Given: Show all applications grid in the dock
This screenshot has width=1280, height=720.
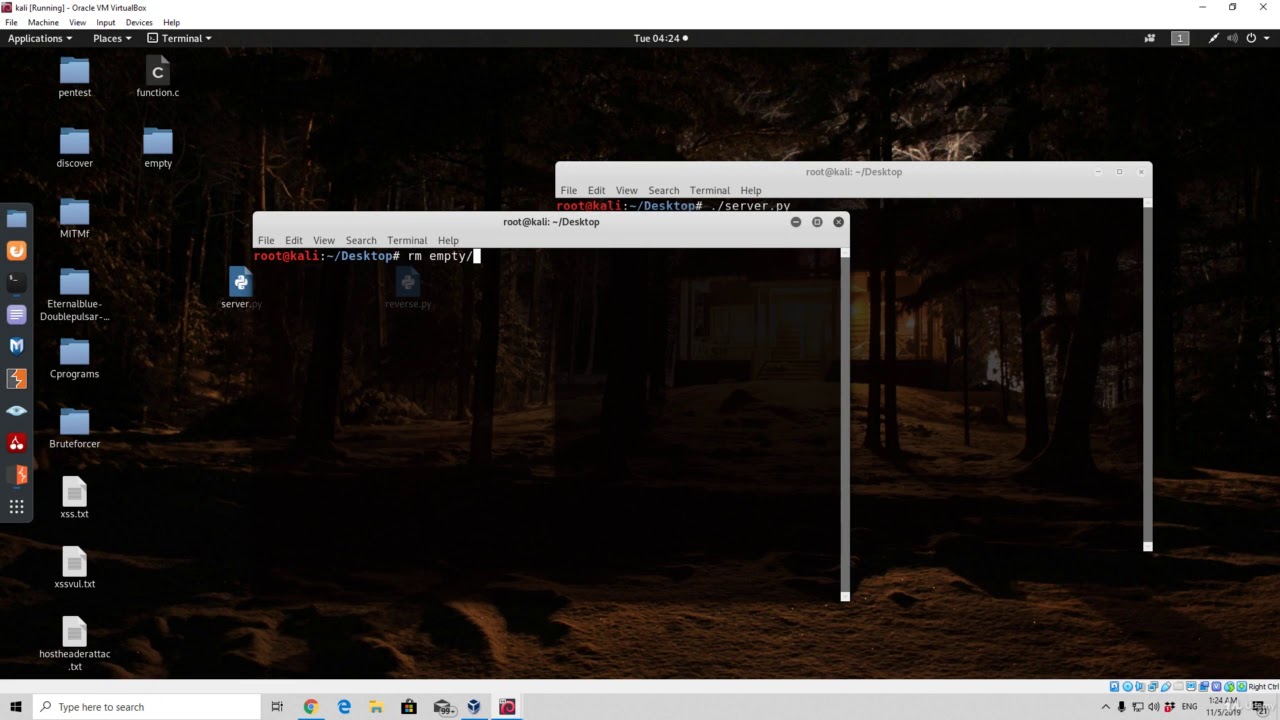Looking at the screenshot, I should click(x=17, y=507).
